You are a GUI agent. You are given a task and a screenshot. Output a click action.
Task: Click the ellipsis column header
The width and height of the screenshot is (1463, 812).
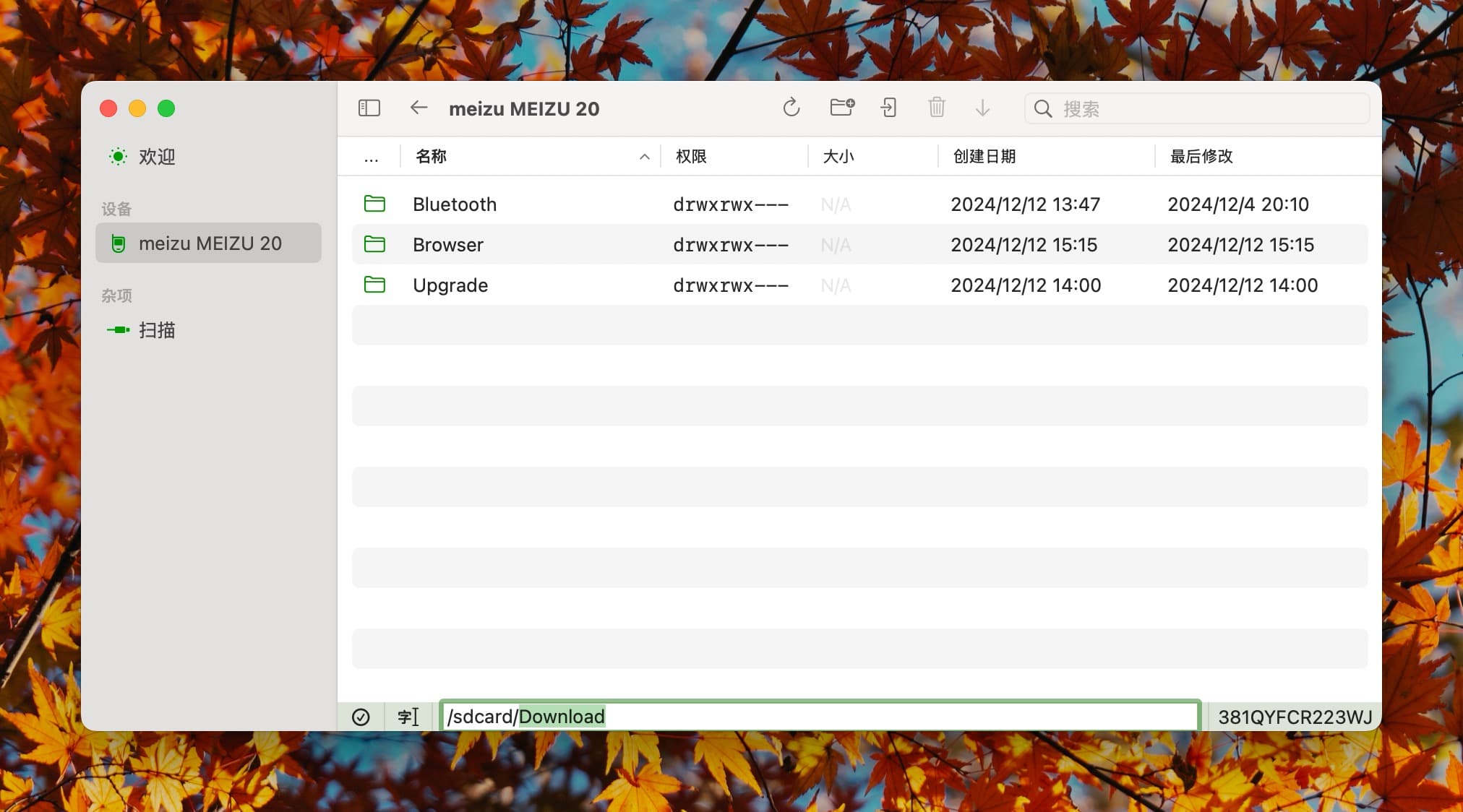pos(371,157)
